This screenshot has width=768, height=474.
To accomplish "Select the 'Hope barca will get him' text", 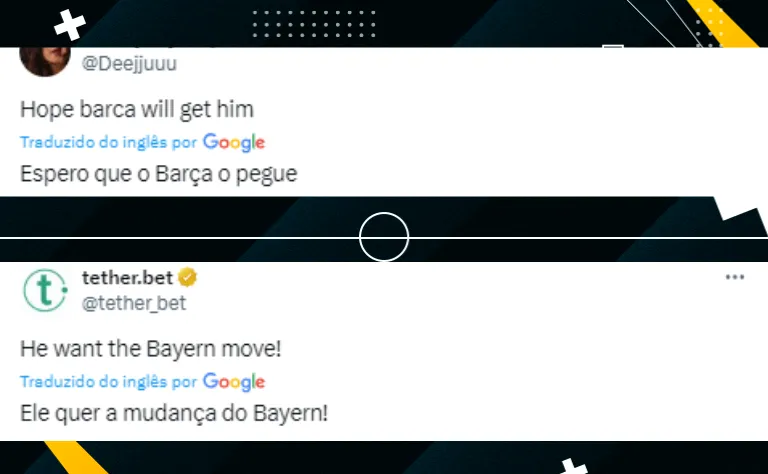I will [x=137, y=109].
